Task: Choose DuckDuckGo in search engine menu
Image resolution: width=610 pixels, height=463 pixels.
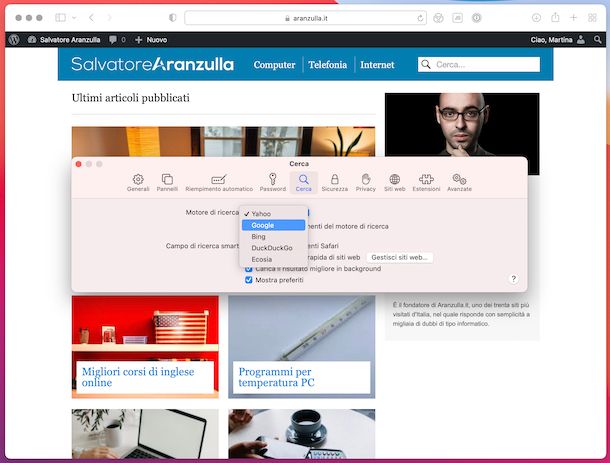Action: 273,248
